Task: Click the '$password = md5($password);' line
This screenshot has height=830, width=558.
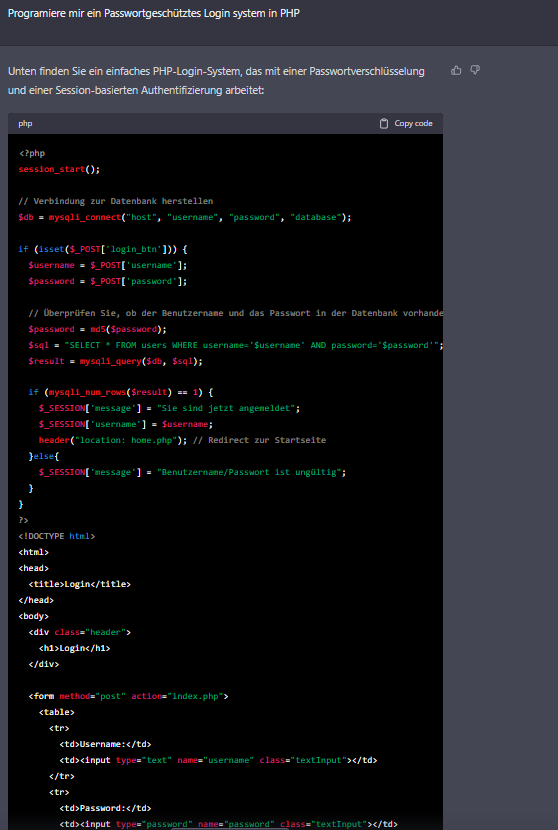Action: click(x=98, y=329)
